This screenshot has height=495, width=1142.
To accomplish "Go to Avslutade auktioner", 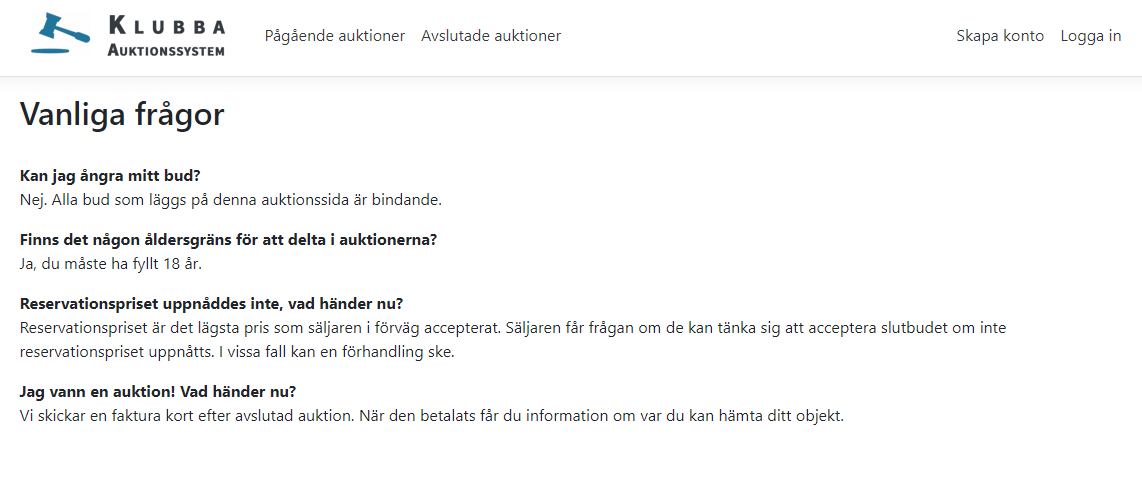I will (491, 36).
